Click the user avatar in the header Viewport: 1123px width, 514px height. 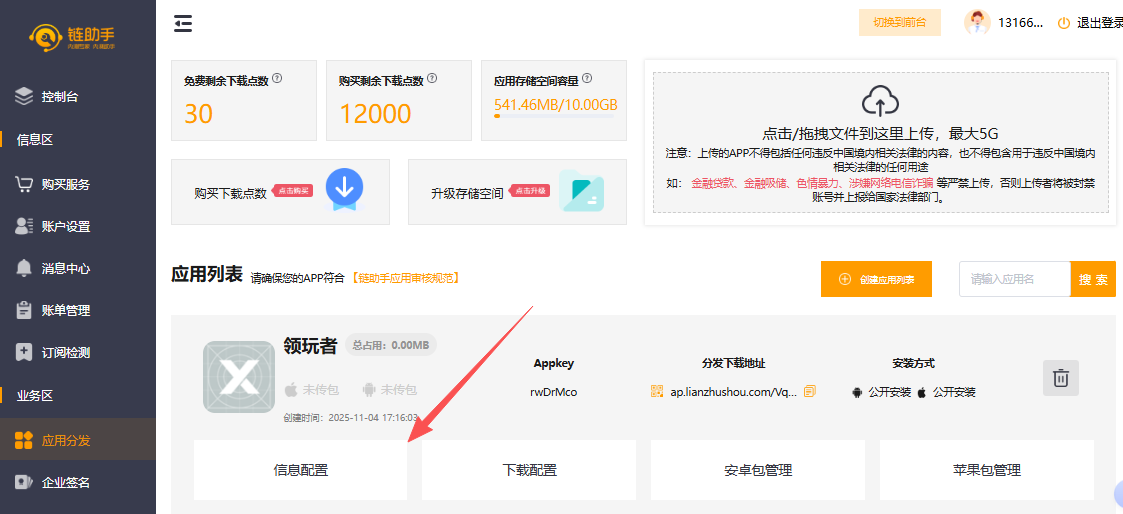click(977, 22)
